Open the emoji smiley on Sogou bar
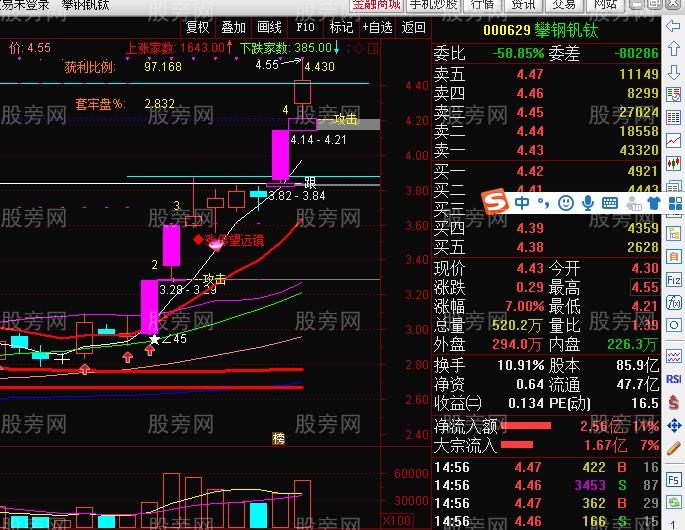685x530 pixels. click(x=565, y=203)
